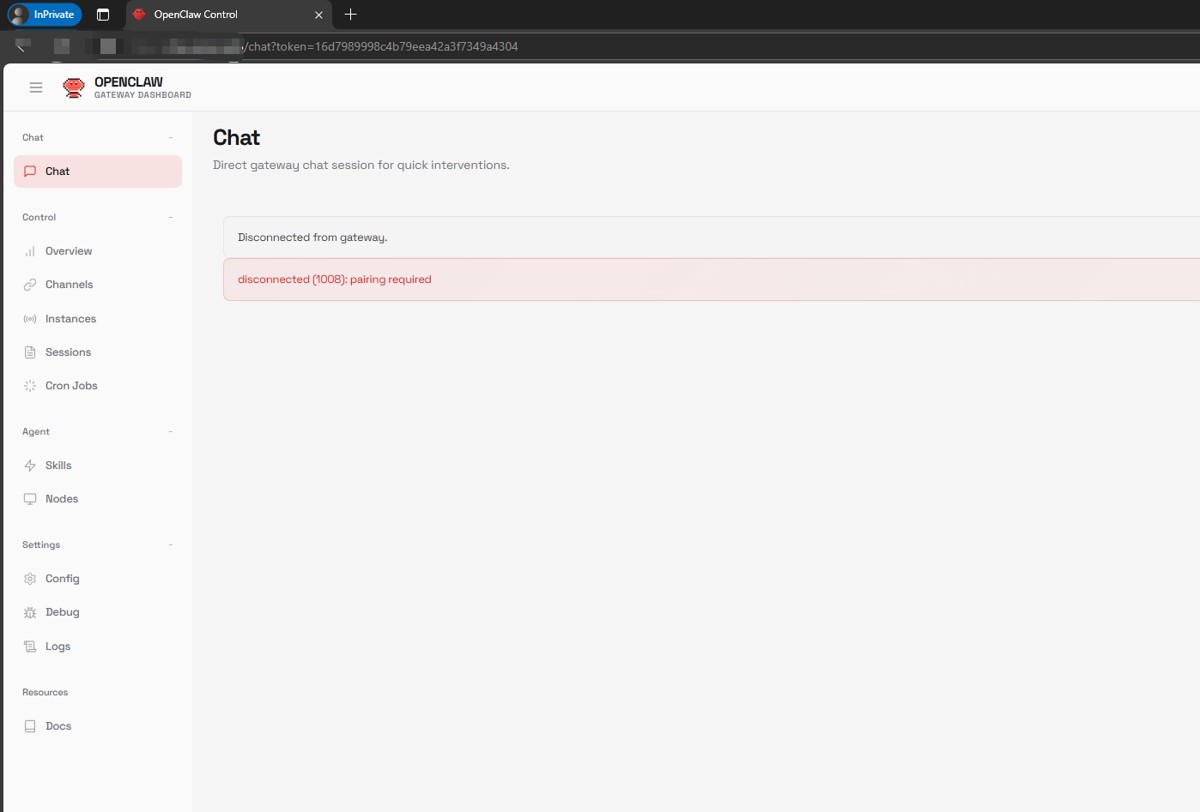Toggle the hamburger sidebar menu

click(36, 88)
